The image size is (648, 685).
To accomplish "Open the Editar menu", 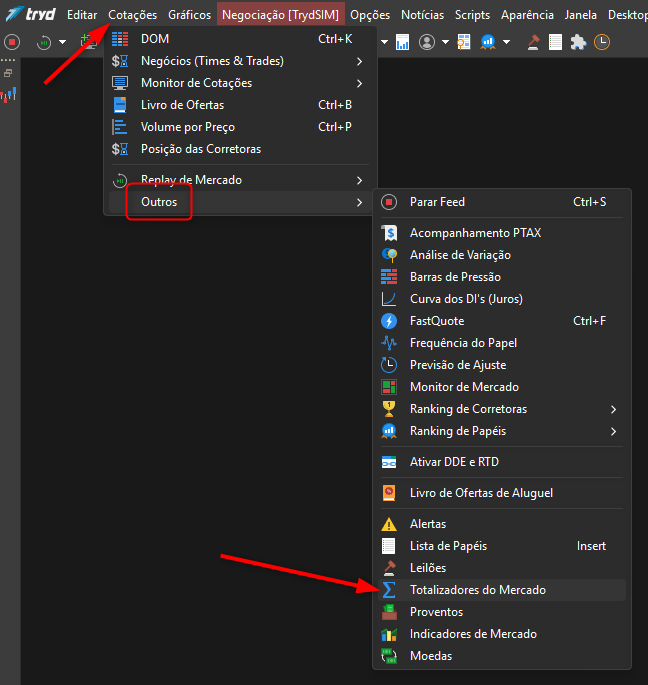I will click(82, 15).
